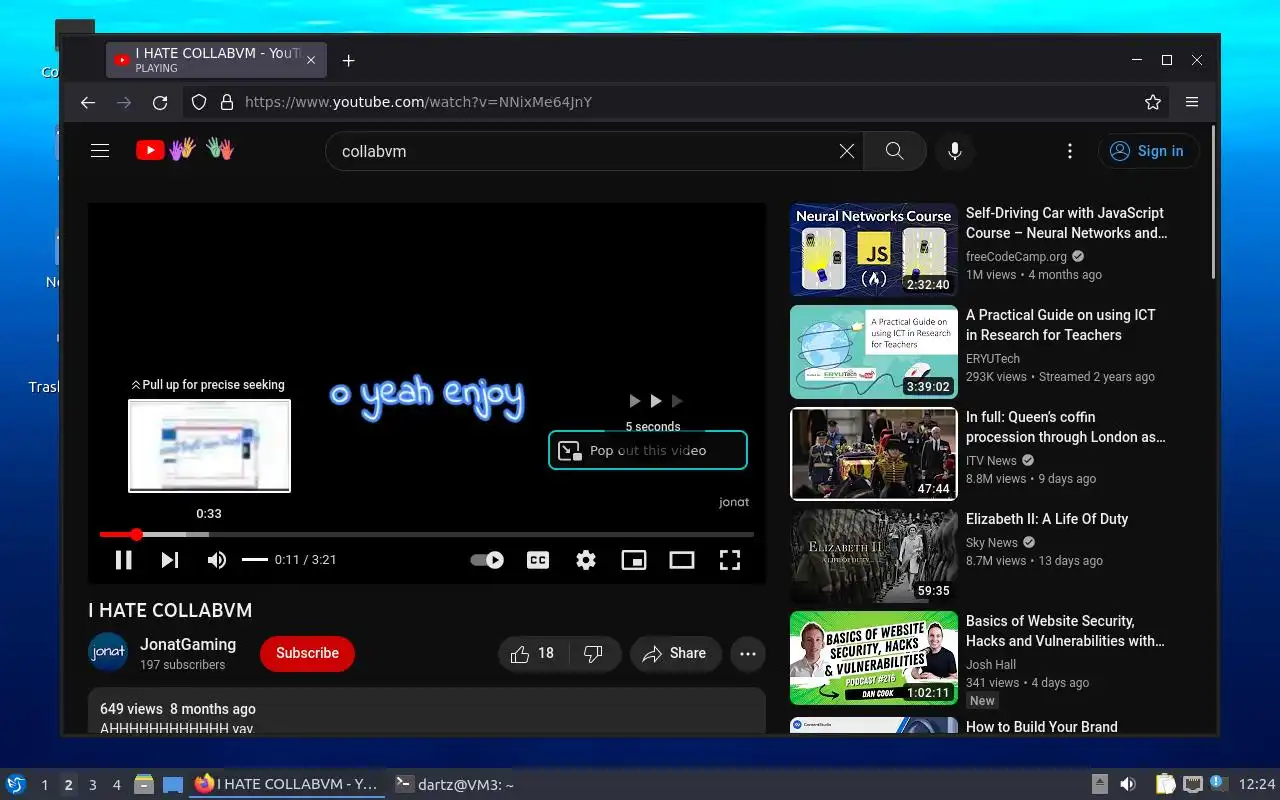Enable miniplayer mode
Screen dimensions: 1280x800
tap(634, 560)
